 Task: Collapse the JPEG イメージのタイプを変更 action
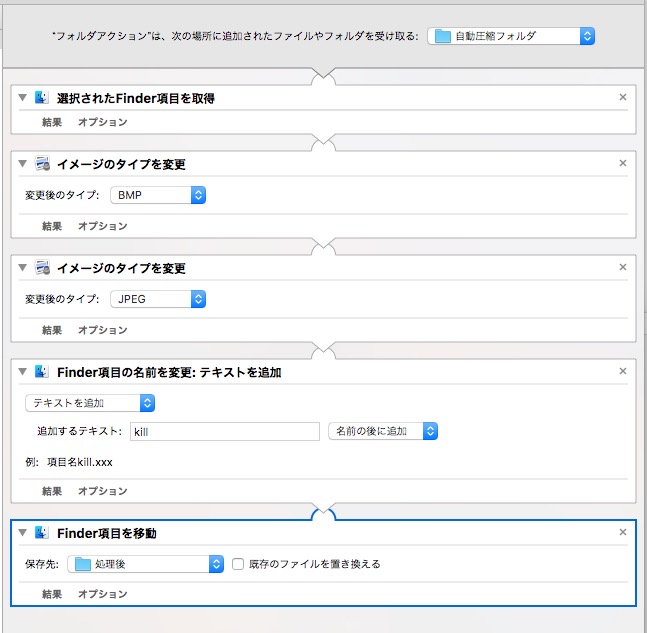pyautogui.click(x=23, y=268)
